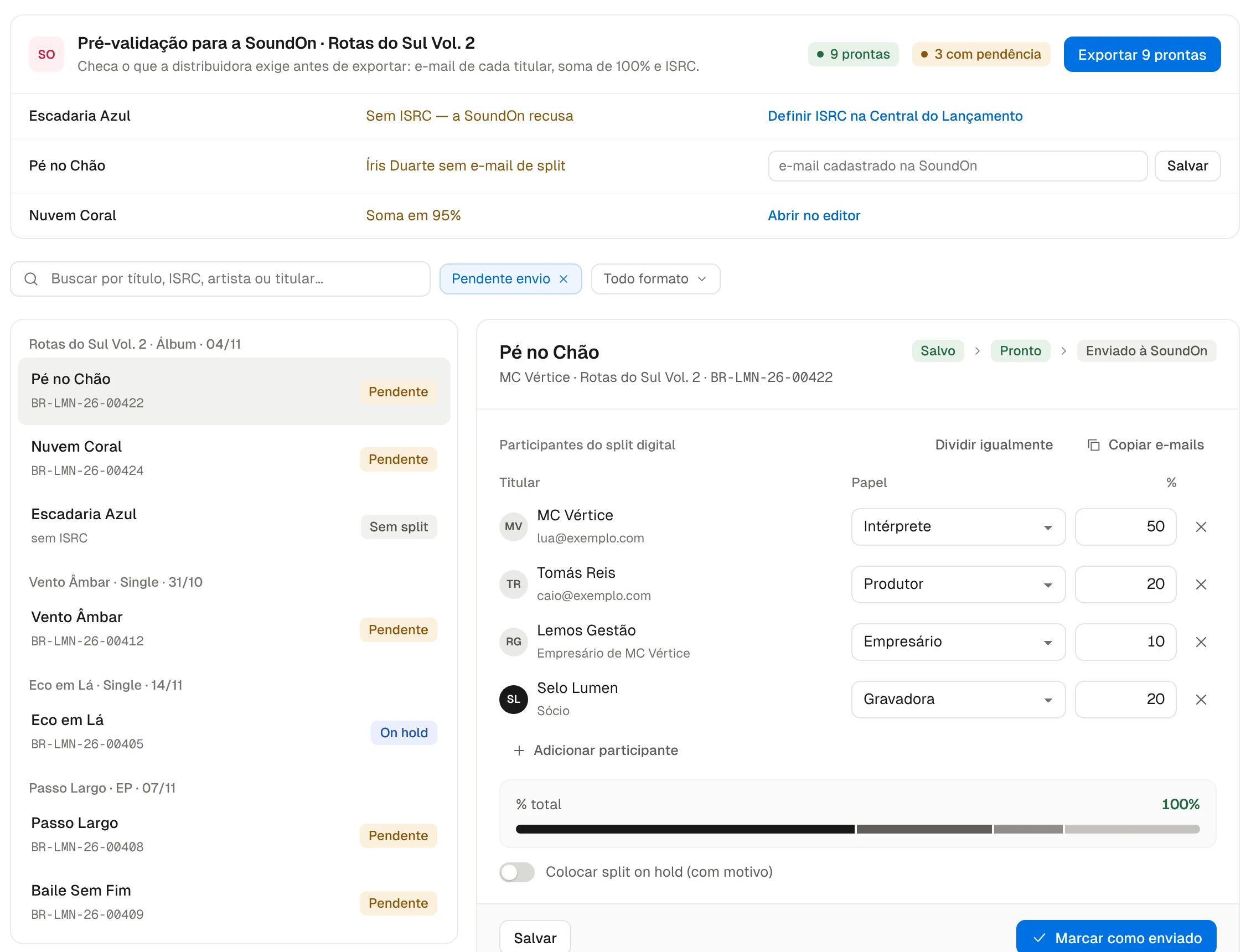Image resolution: width=1251 pixels, height=952 pixels.
Task: Edit Lemos Gestão percentage field showing 10
Action: (x=1125, y=642)
